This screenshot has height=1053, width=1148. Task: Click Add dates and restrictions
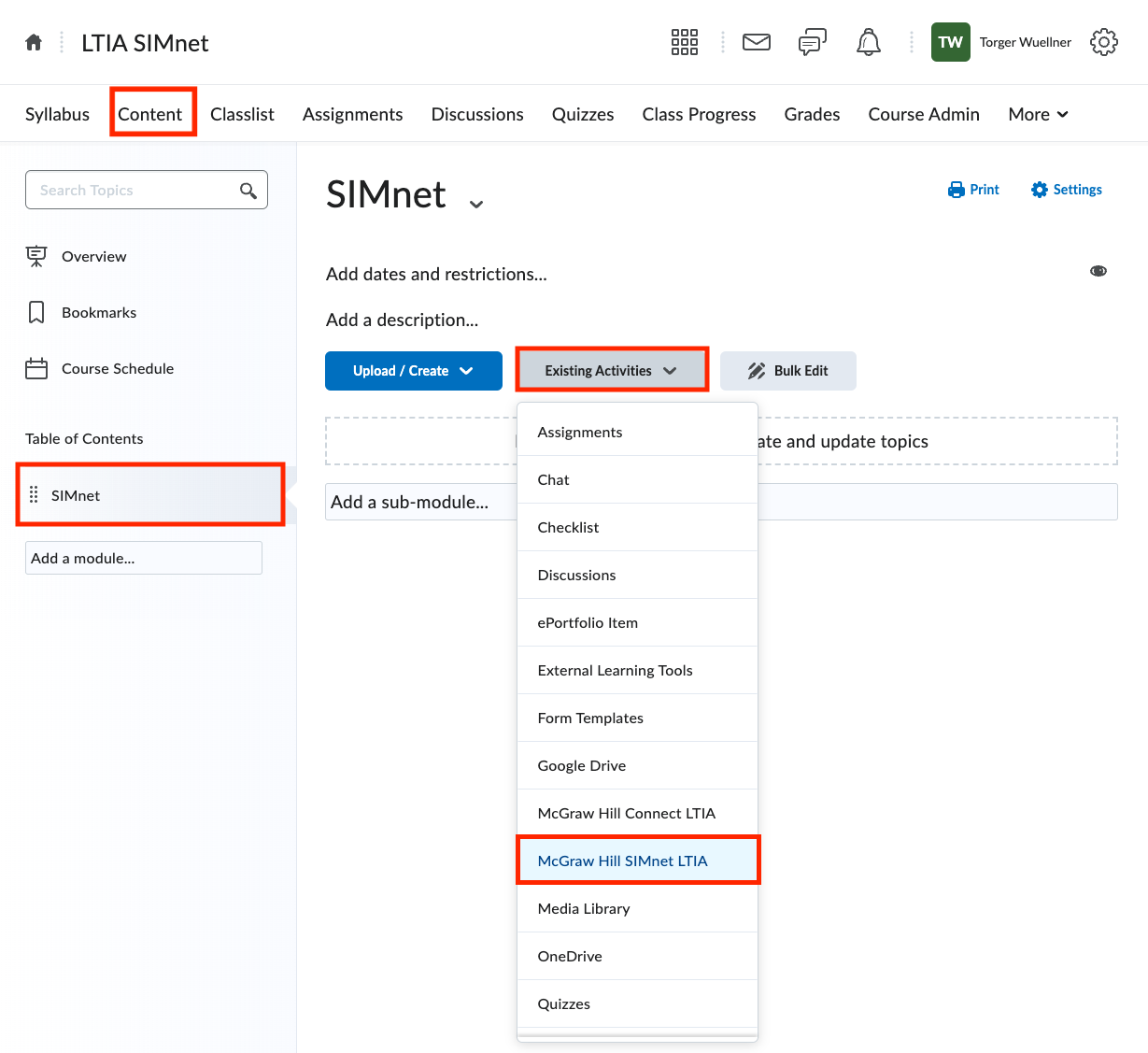[436, 274]
